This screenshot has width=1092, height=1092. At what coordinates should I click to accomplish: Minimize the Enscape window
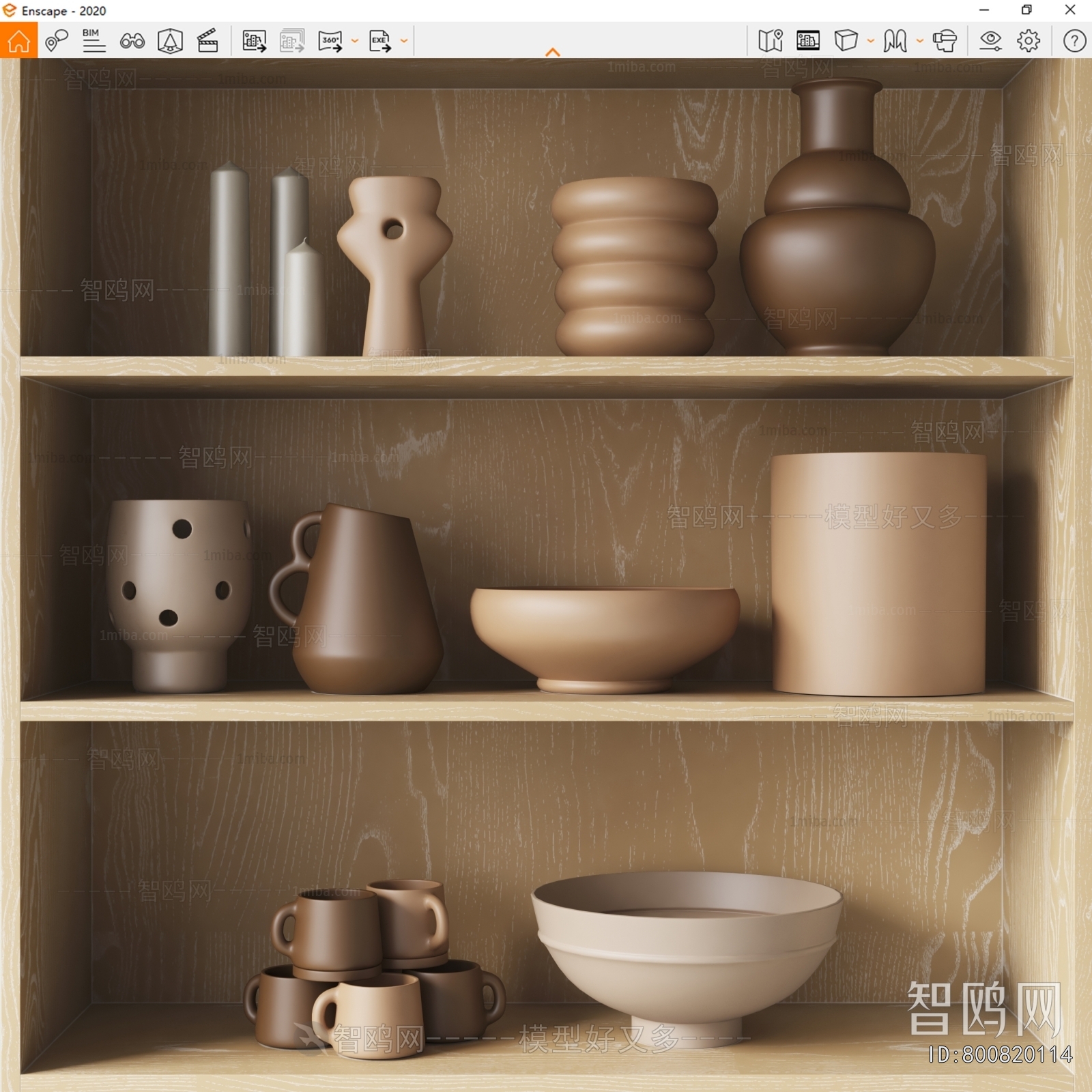coord(984,10)
